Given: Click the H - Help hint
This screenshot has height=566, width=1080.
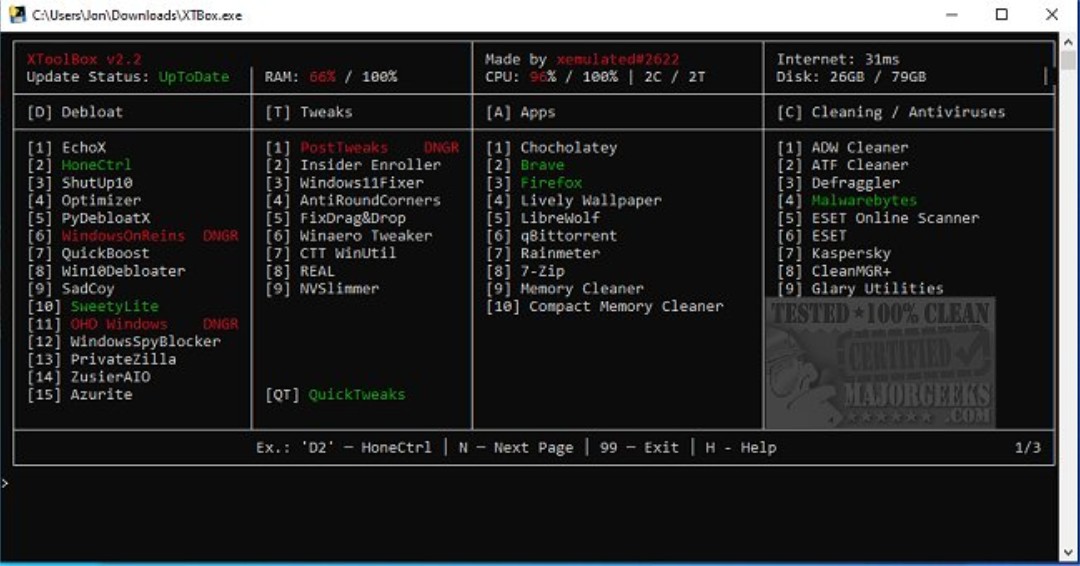Looking at the screenshot, I should coord(740,448).
